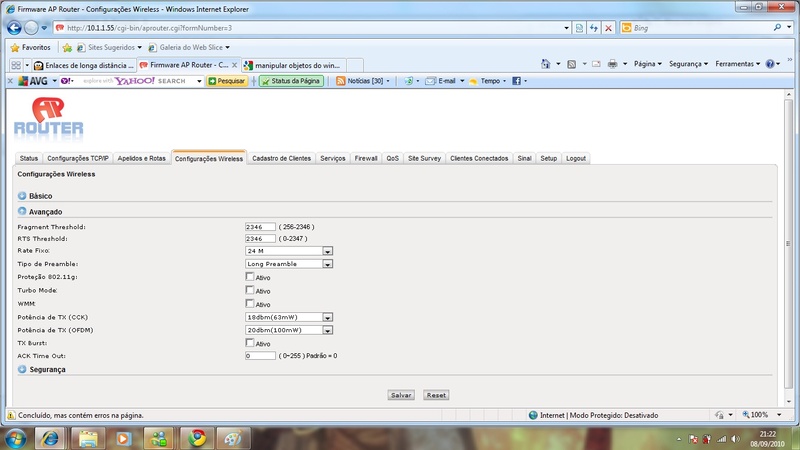Screen dimensions: 800x450
Task: Open Favoritos star button
Action: [31, 47]
